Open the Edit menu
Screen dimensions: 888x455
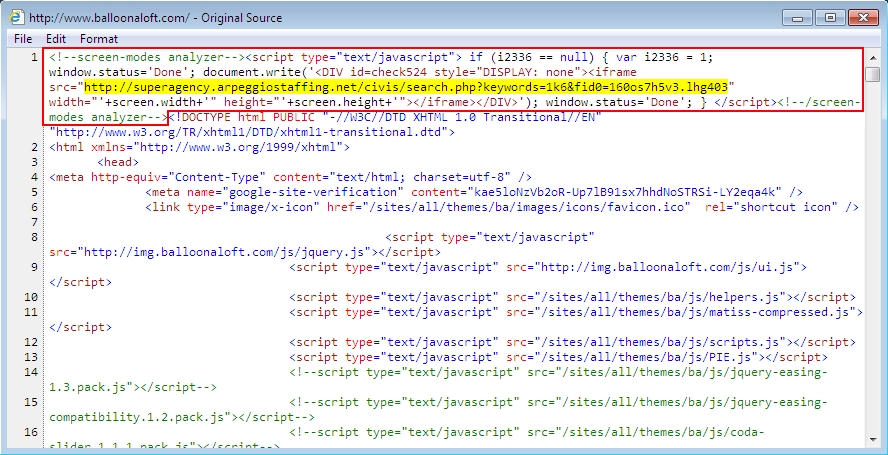coord(56,39)
